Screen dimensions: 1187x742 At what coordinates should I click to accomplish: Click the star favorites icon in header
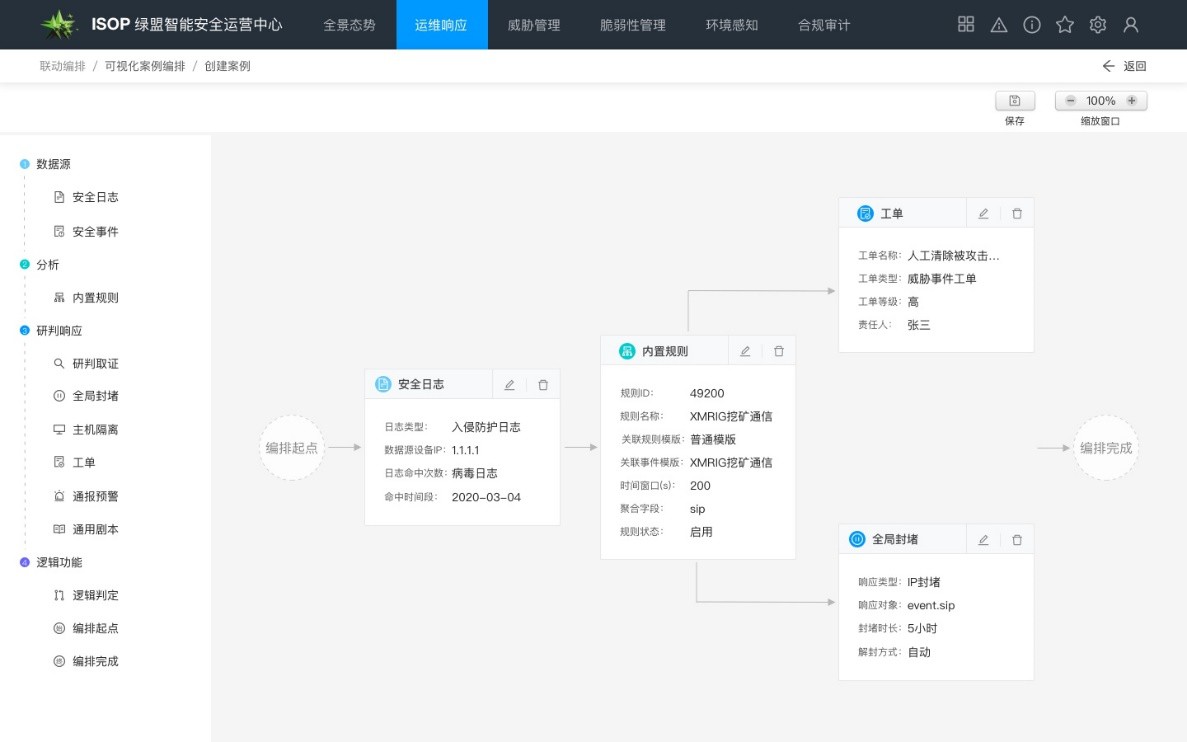[x=1064, y=25]
